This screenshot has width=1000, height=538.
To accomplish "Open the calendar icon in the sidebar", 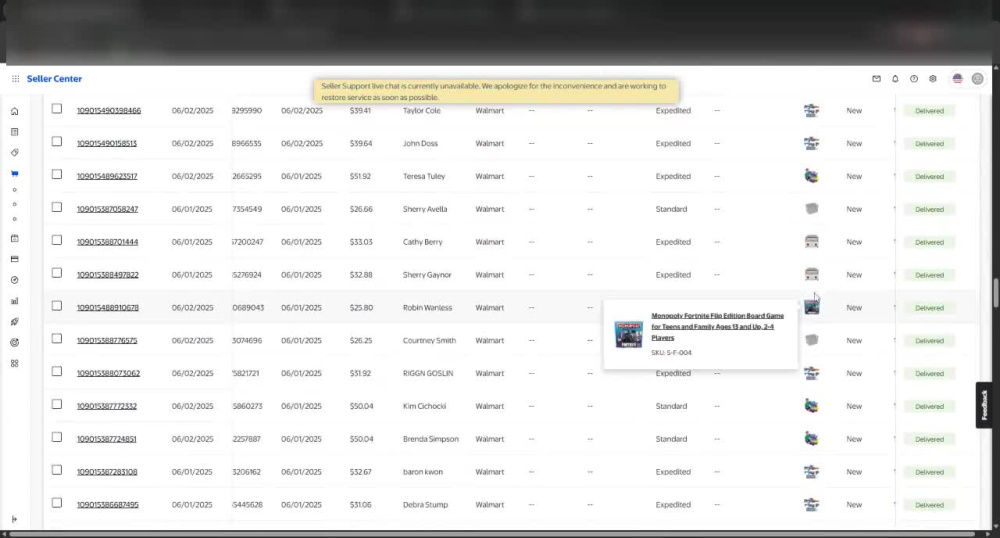I will click(x=15, y=238).
